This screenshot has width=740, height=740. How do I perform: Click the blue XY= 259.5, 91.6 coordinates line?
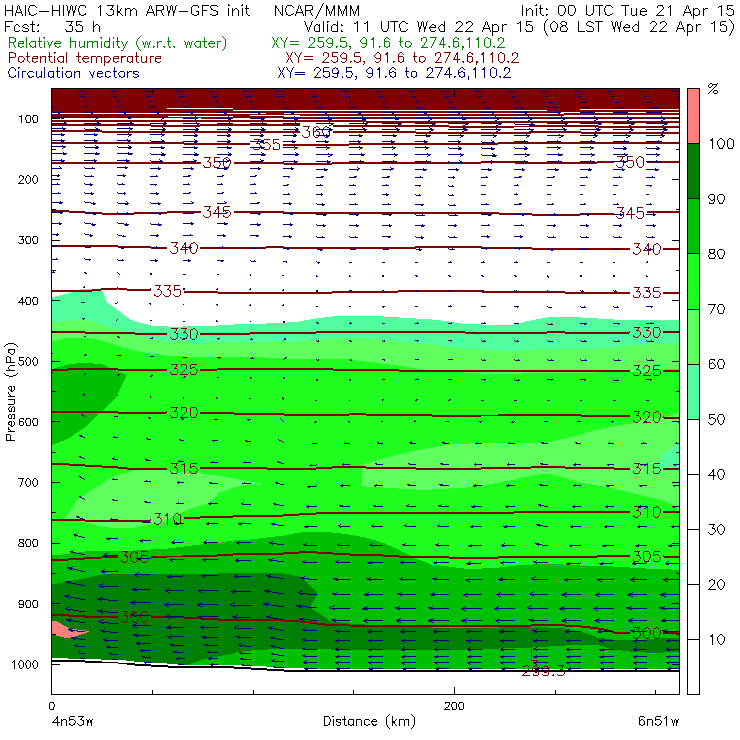(394, 73)
